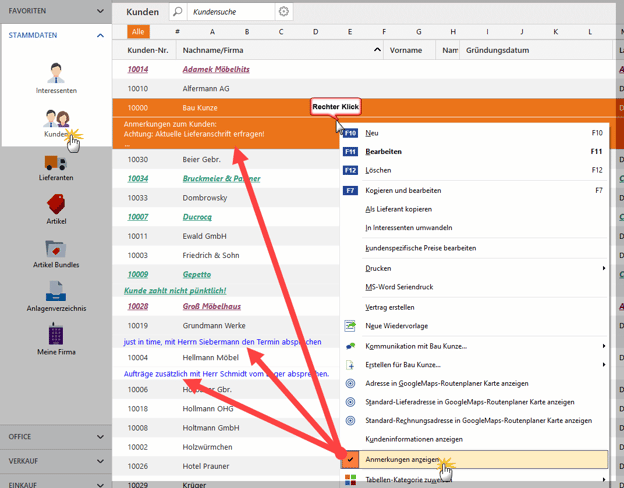
Task: Expand the FAVORITEN section
Action: click(100, 12)
